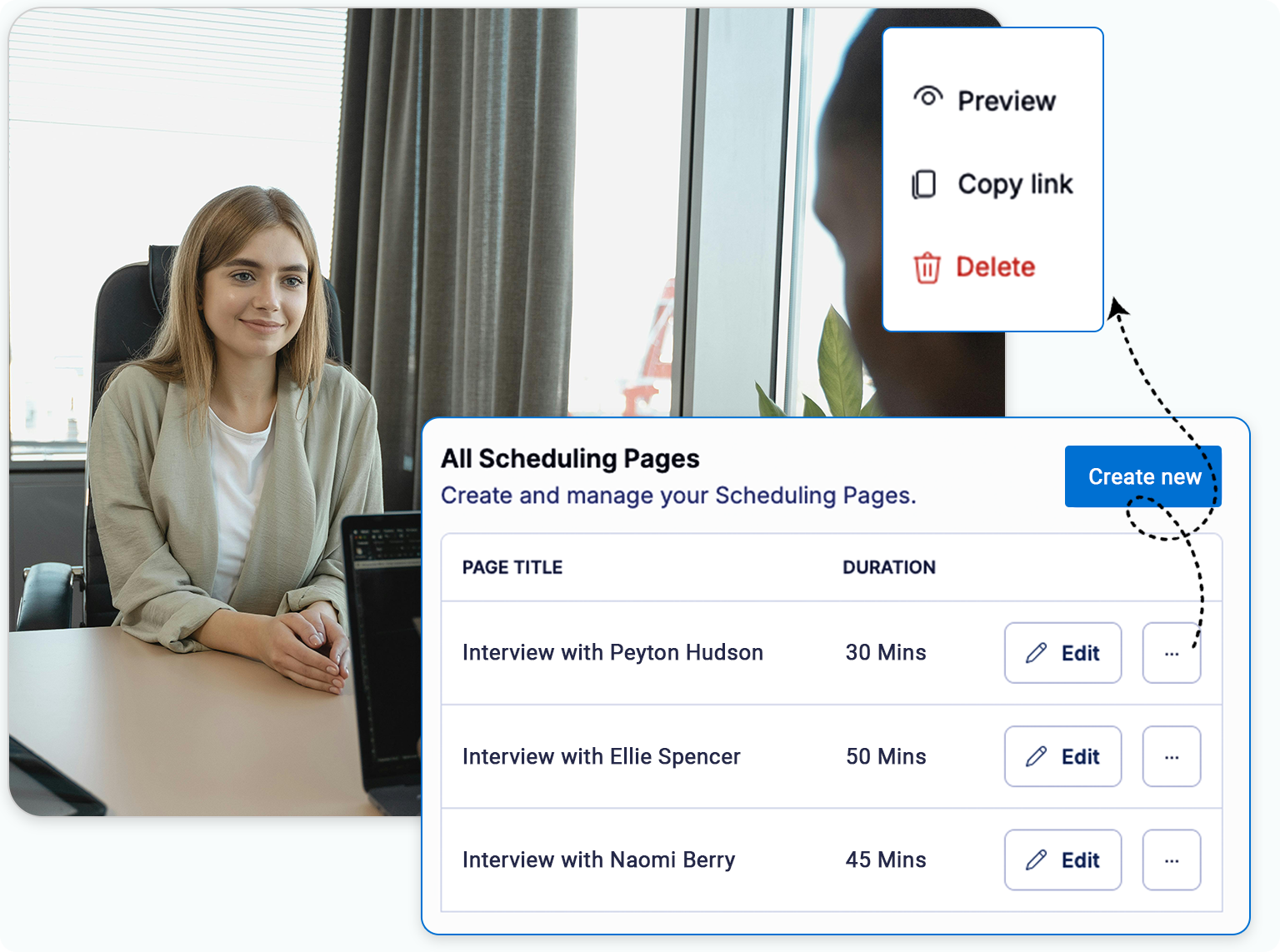Edit the Interview with Naomi Berry page

1062,860
